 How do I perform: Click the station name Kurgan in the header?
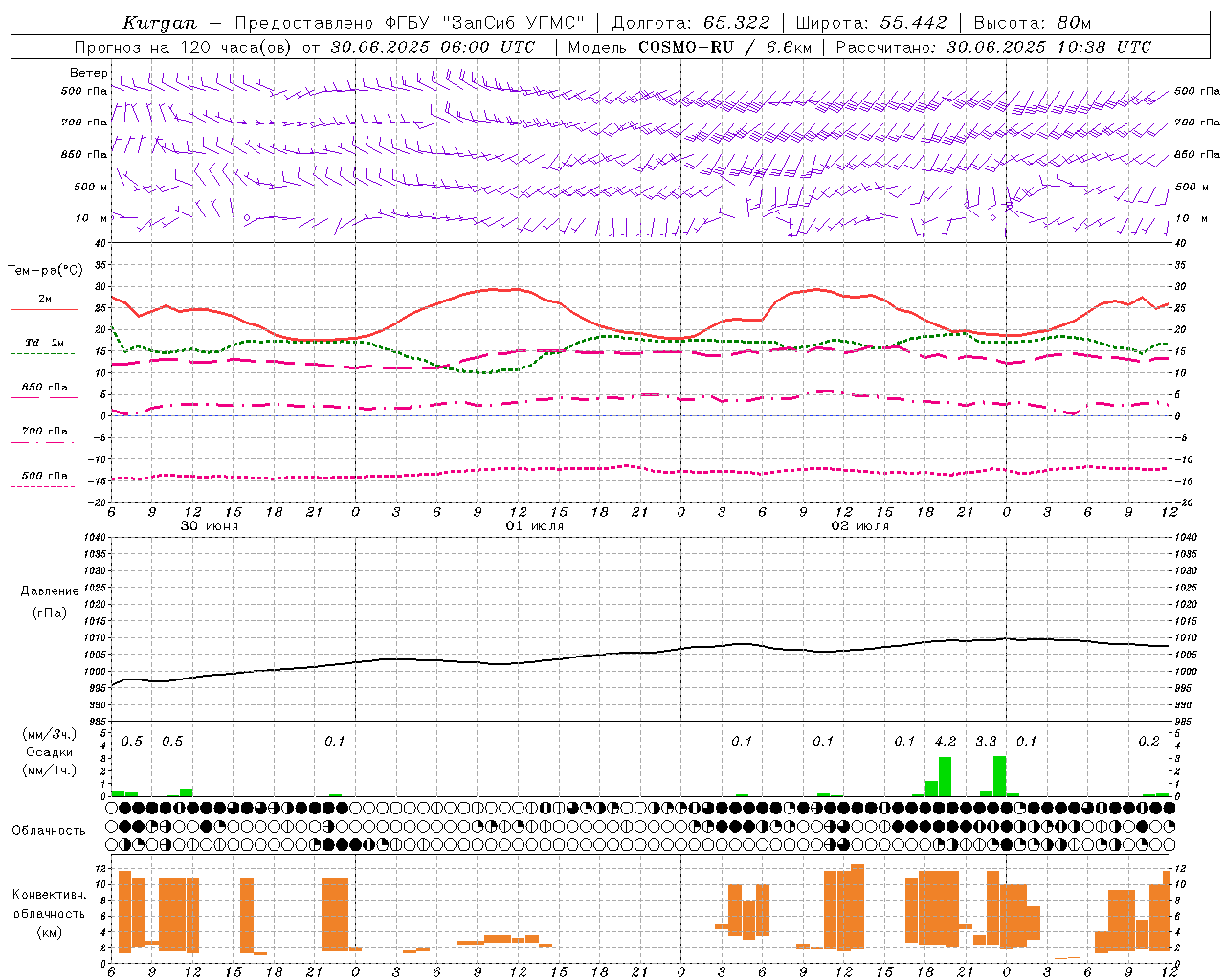(160, 23)
